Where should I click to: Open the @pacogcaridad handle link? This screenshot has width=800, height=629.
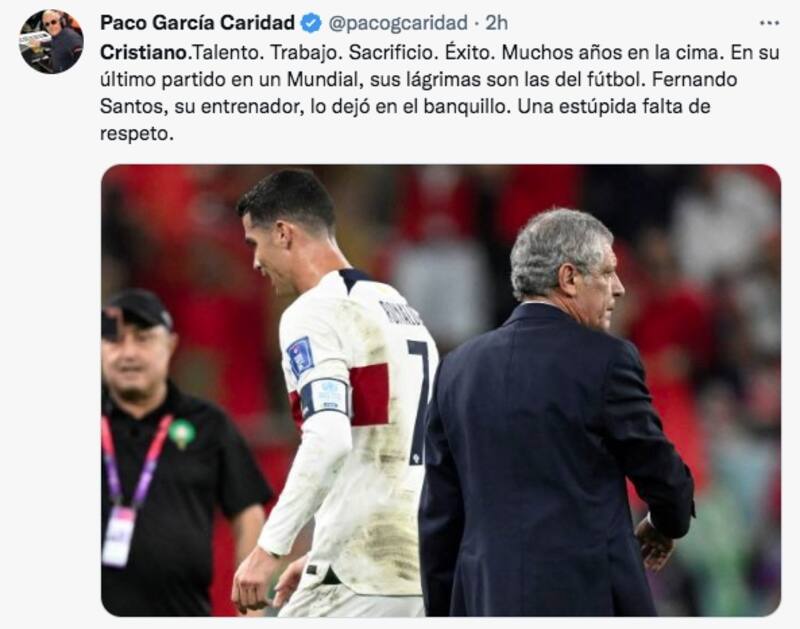[x=398, y=23]
